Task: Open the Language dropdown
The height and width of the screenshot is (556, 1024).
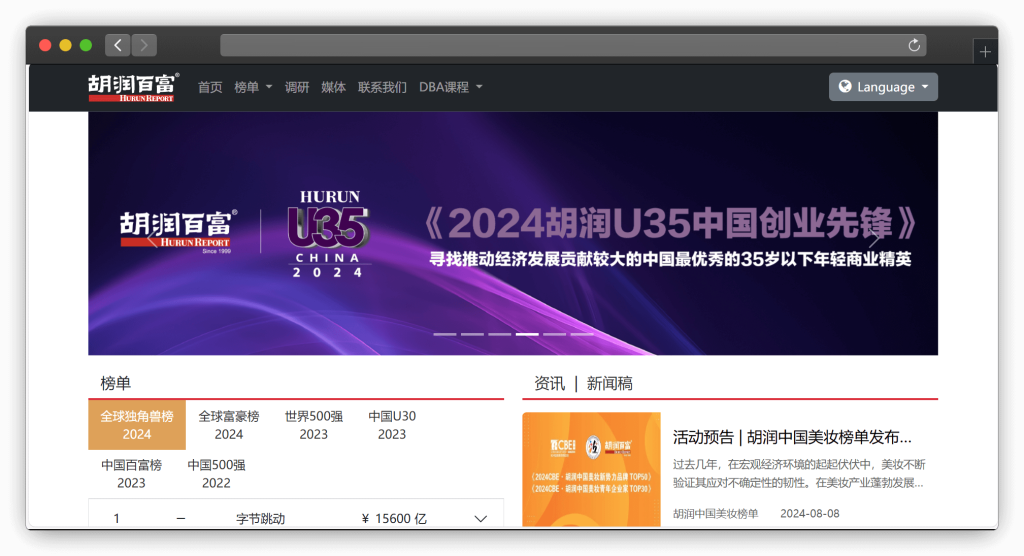Action: (883, 87)
